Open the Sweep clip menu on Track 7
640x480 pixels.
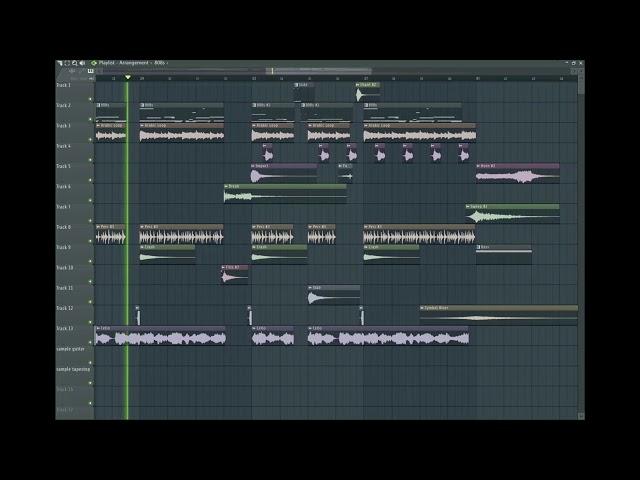(468, 207)
